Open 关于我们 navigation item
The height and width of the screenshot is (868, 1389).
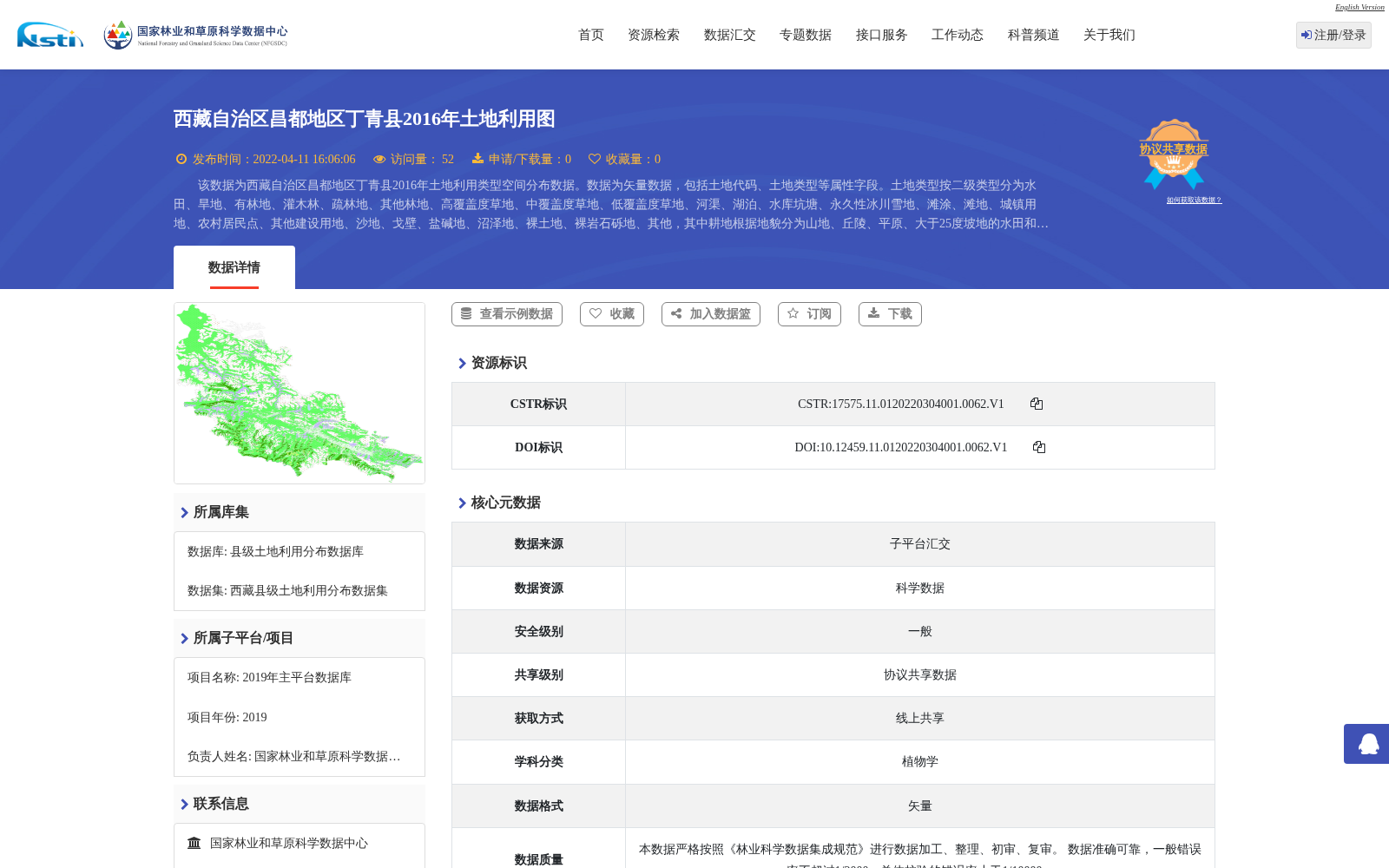pyautogui.click(x=1109, y=35)
